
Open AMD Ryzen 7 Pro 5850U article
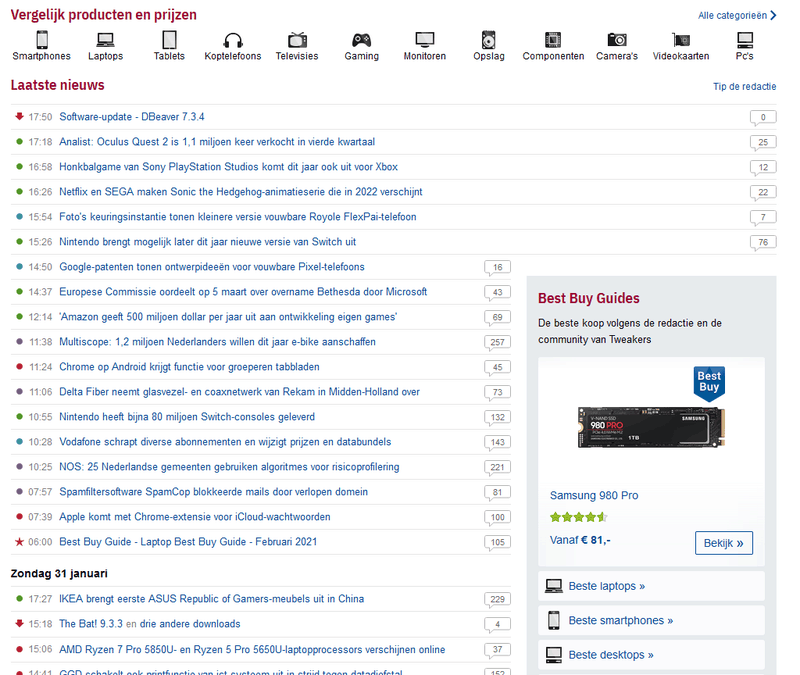252,649
